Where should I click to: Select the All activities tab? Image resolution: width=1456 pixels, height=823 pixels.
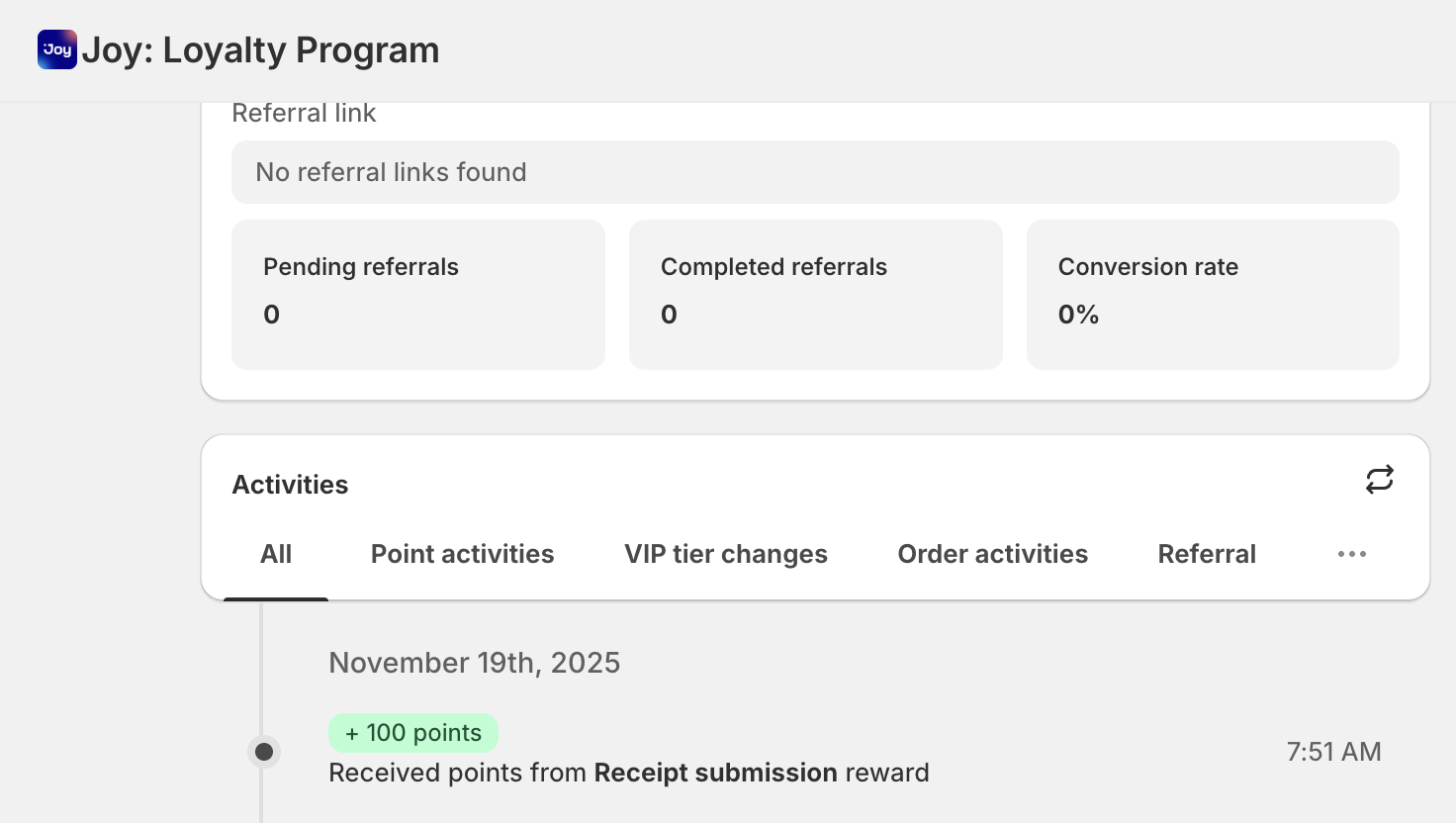click(276, 554)
